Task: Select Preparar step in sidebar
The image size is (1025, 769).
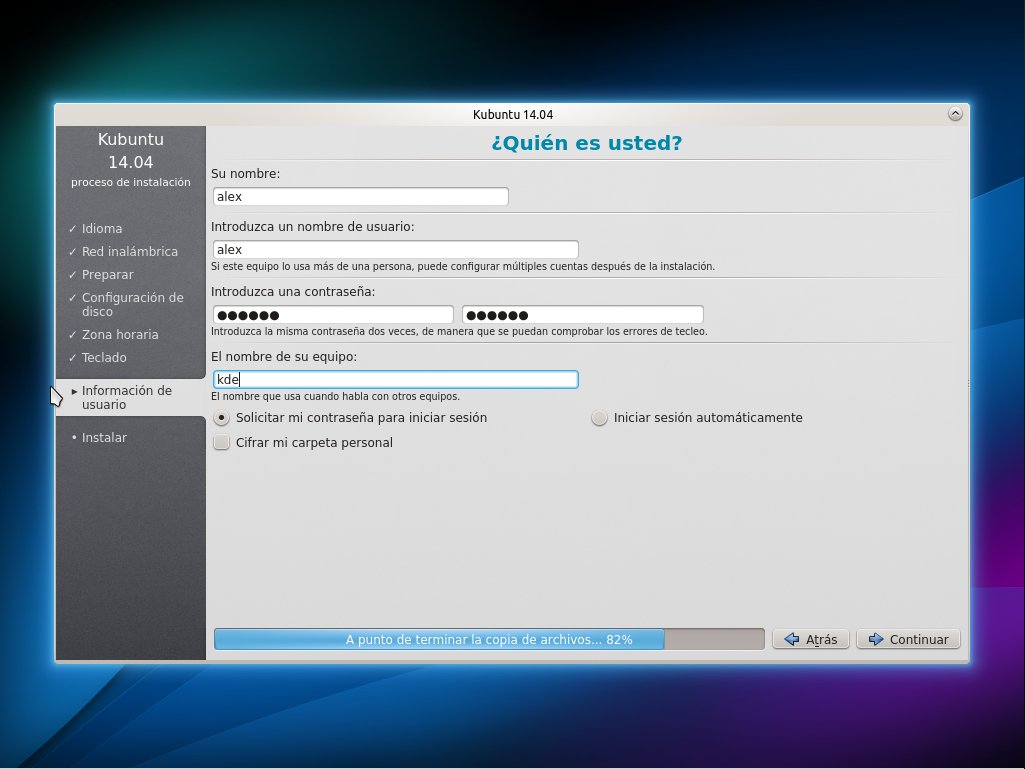Action: pyautogui.click(x=107, y=275)
